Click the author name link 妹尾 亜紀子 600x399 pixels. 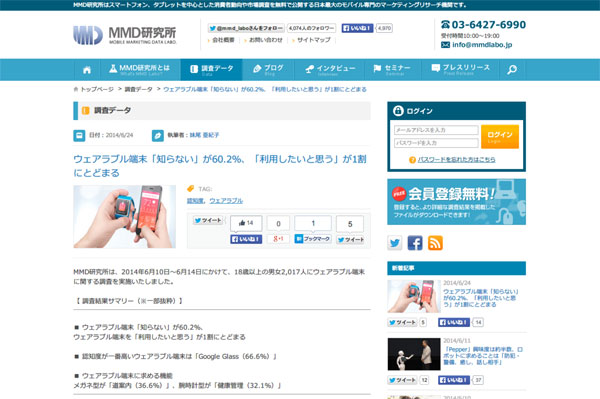204,135
